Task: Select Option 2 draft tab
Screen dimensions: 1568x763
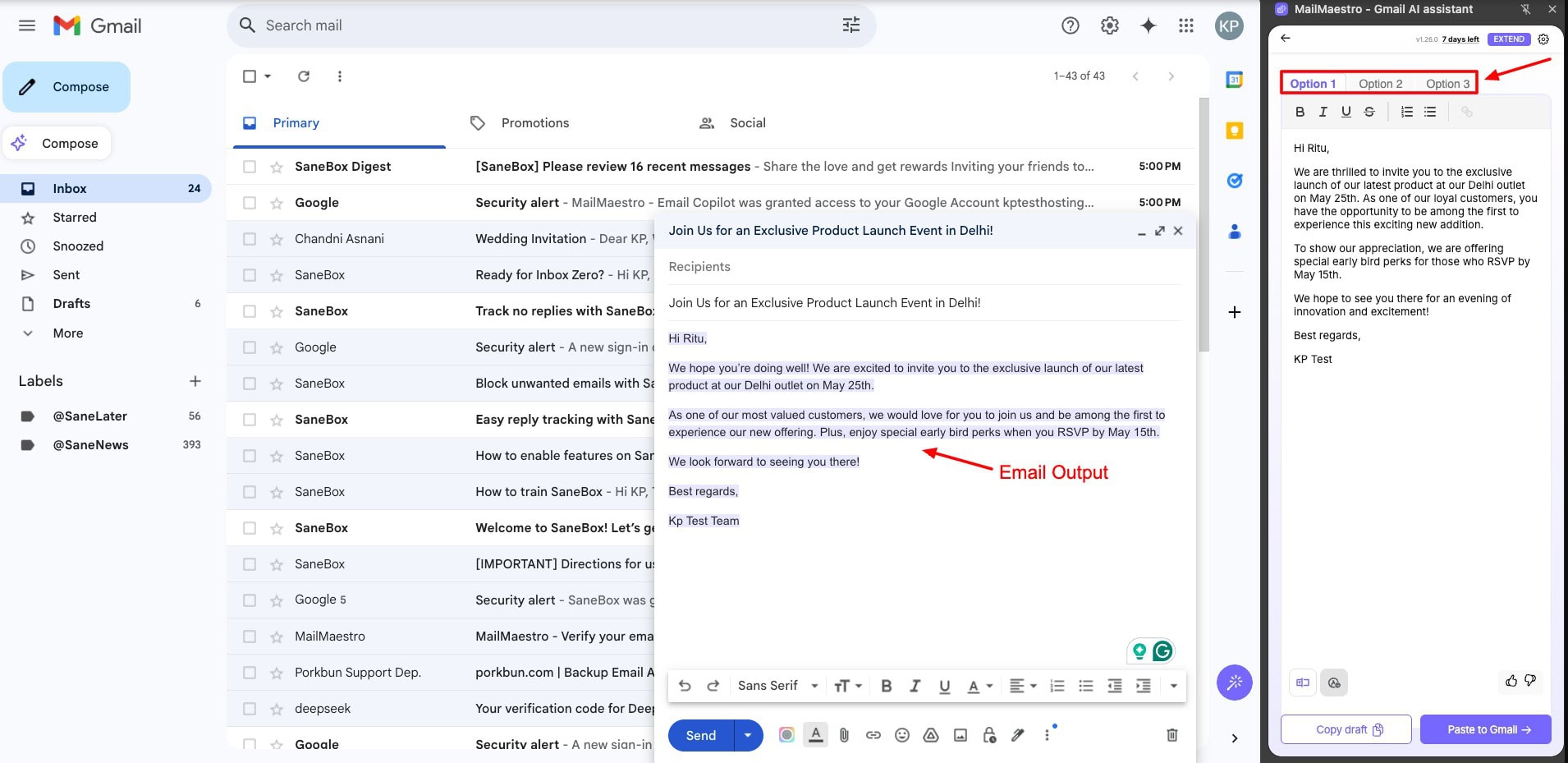Action: (1380, 84)
